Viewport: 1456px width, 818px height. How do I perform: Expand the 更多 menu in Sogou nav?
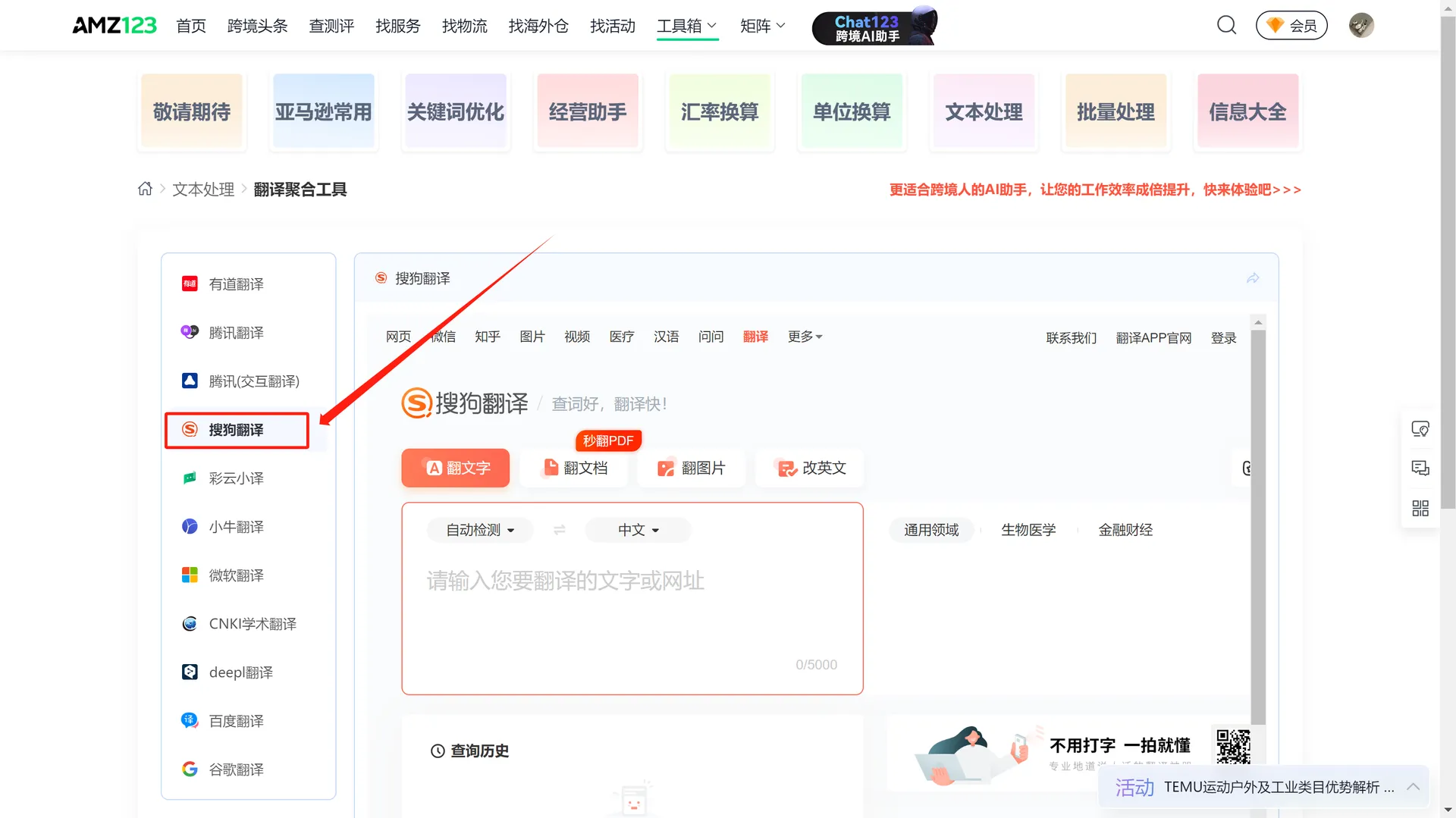pyautogui.click(x=805, y=336)
